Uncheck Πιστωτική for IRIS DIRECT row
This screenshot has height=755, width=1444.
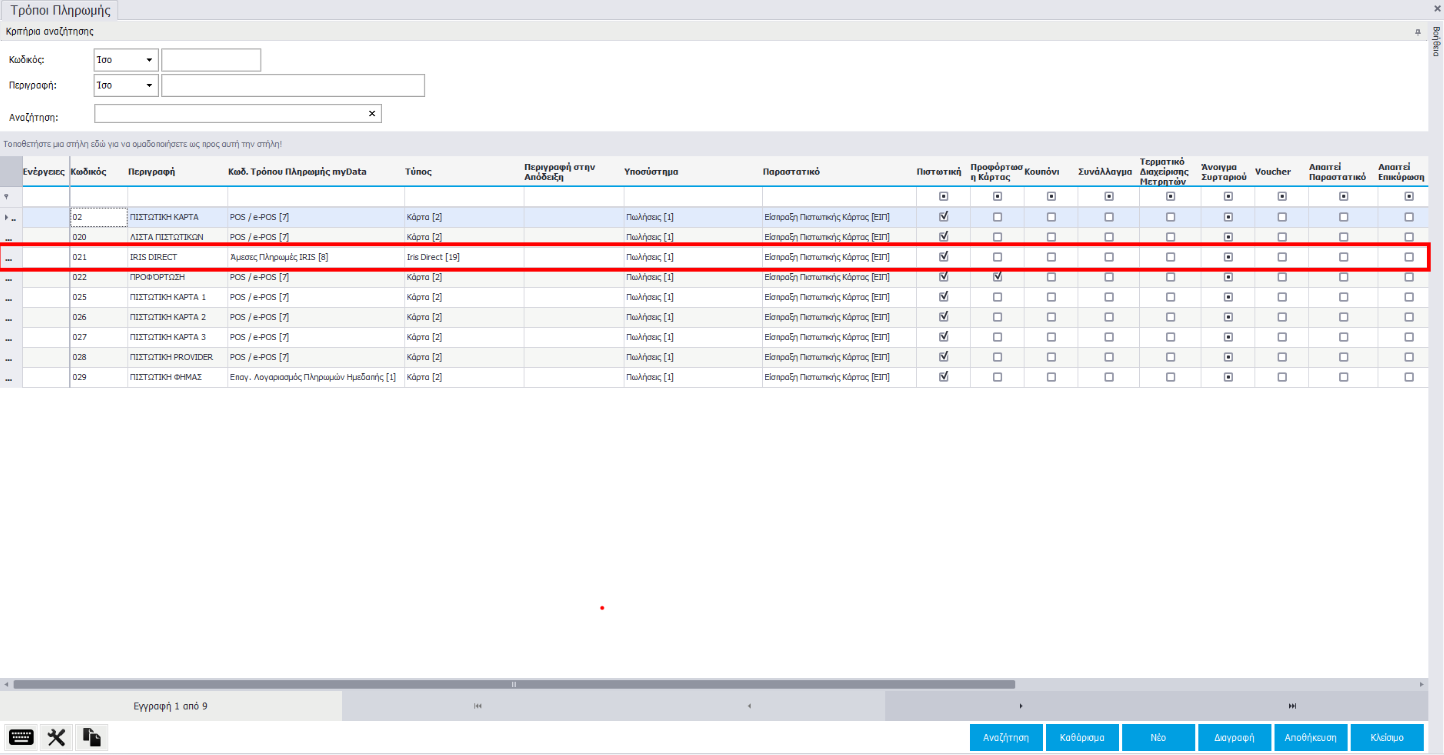(943, 257)
